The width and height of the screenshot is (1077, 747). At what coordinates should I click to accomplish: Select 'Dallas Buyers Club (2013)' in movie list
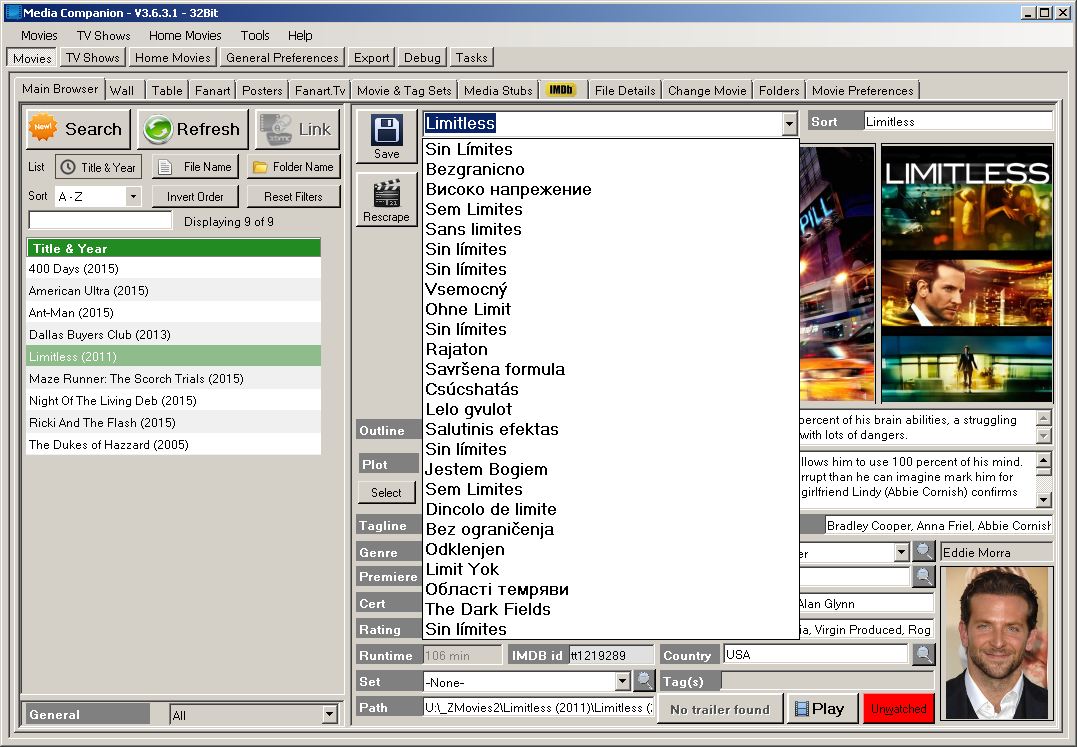(x=174, y=335)
